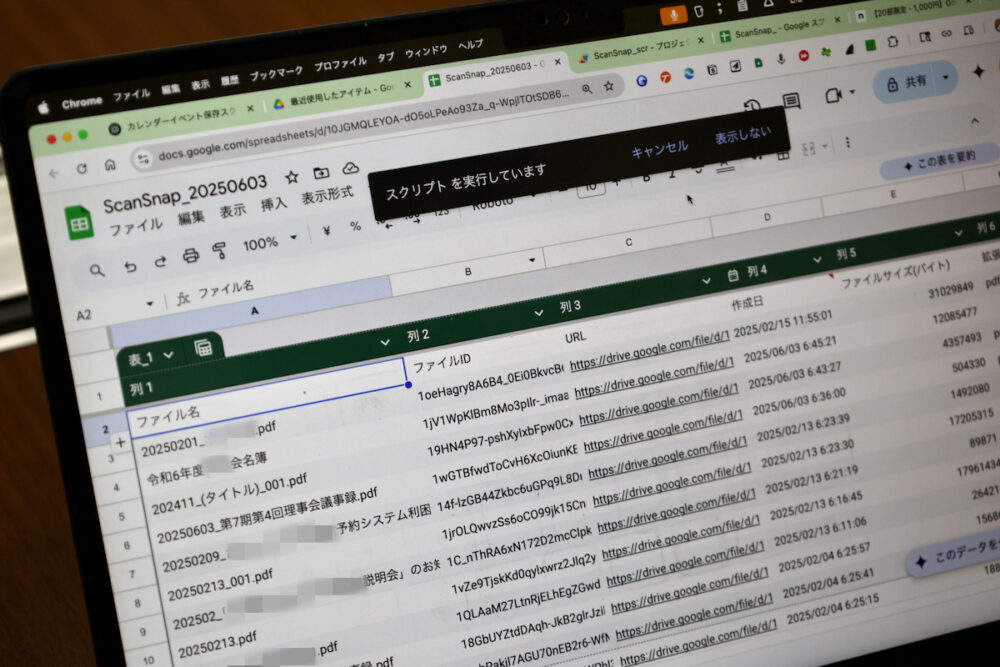Image resolution: width=1000 pixels, height=667 pixels.
Task: Click 表示しない on the script notification
Action: 742,135
